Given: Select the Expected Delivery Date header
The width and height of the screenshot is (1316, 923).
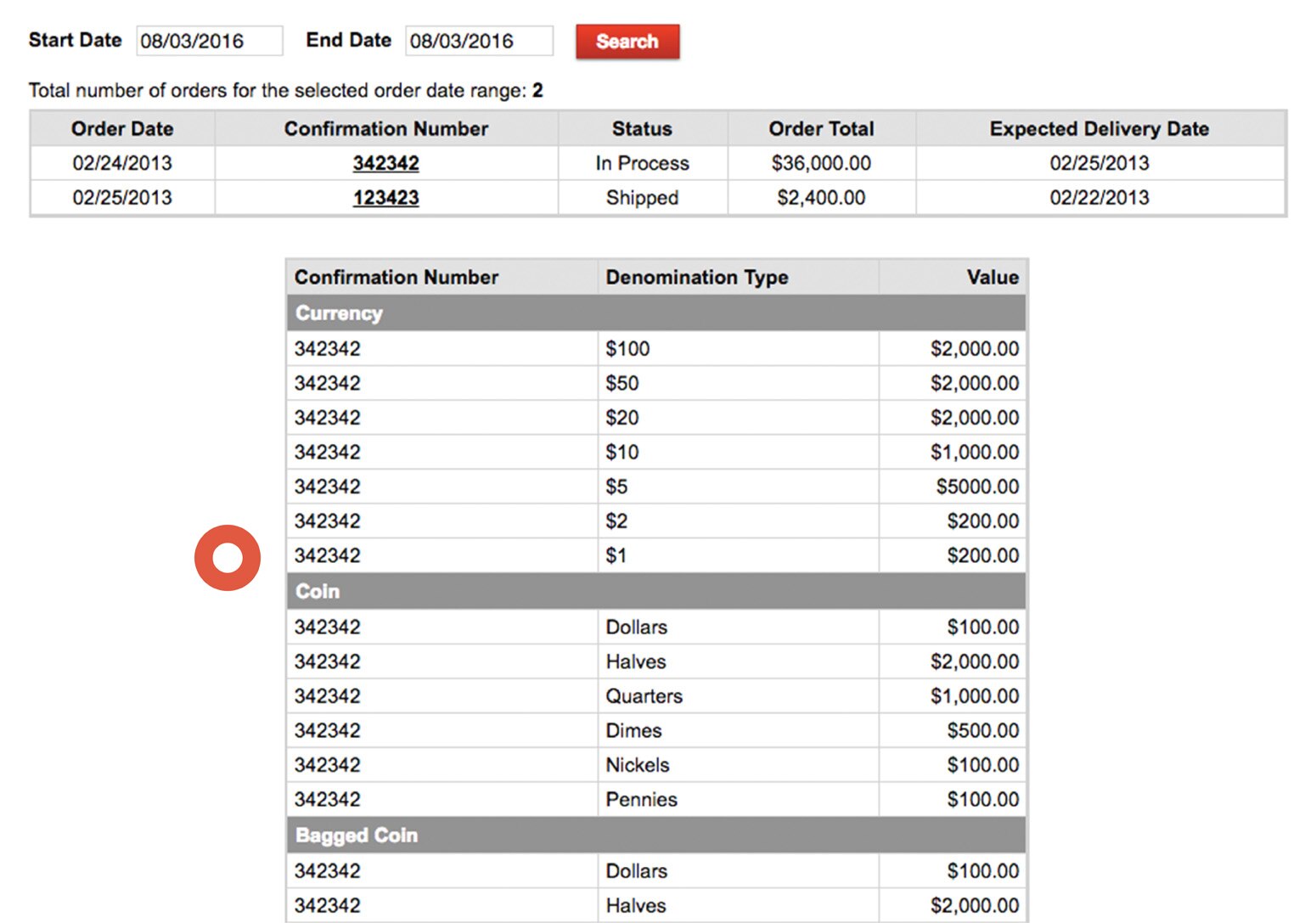Looking at the screenshot, I should tap(1098, 128).
